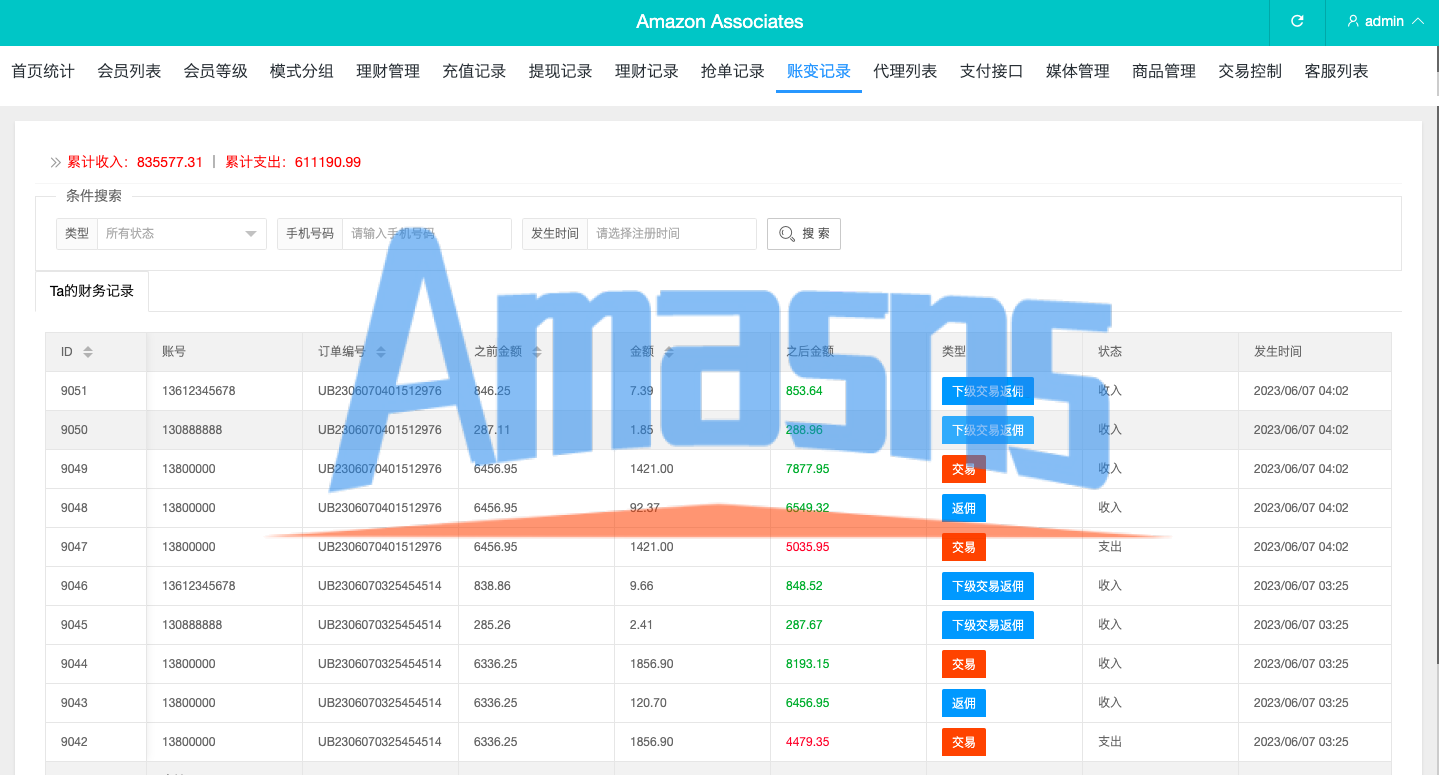1439x775 pixels.
Task: Open 充值记录 menu item
Action: (474, 71)
